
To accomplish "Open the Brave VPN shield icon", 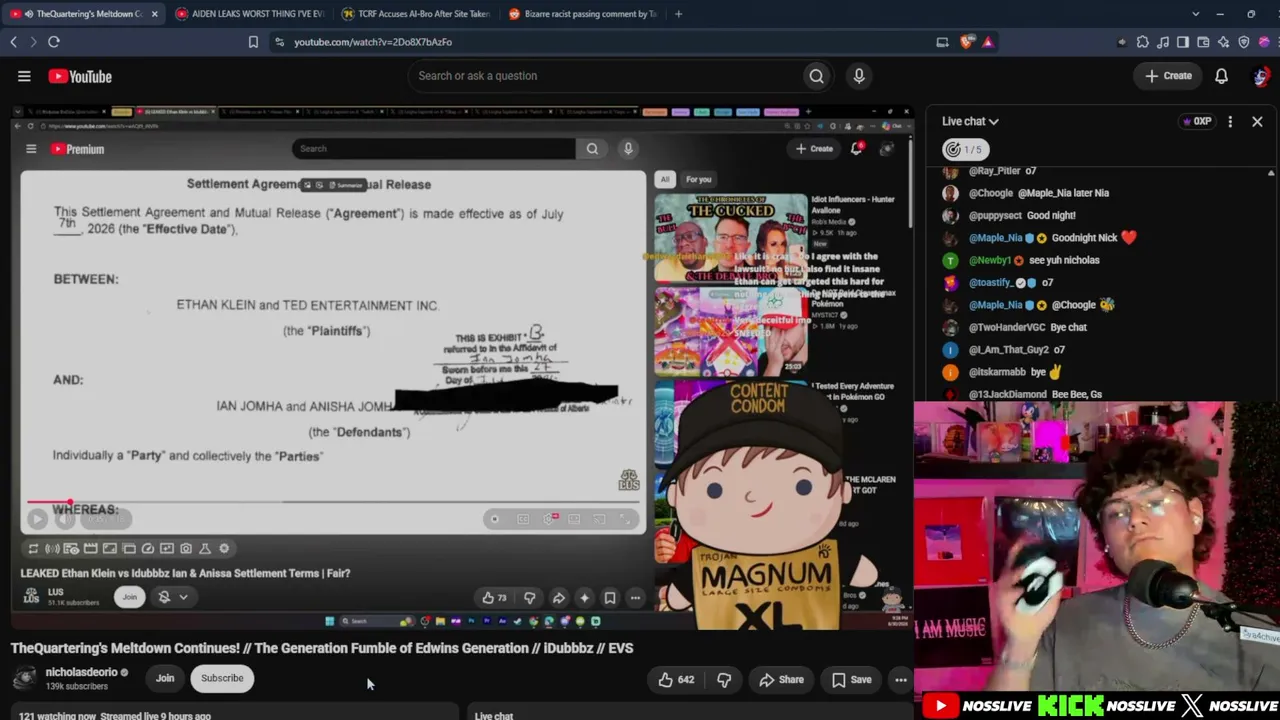I will pyautogui.click(x=1244, y=42).
